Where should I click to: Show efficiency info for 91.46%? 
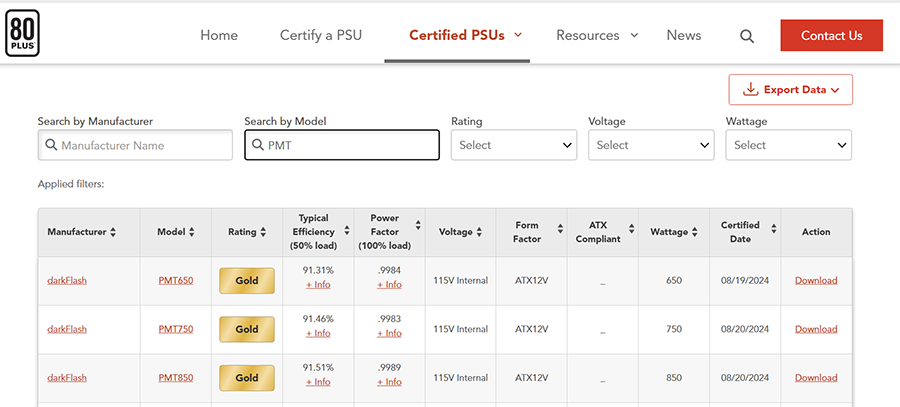pos(318,334)
